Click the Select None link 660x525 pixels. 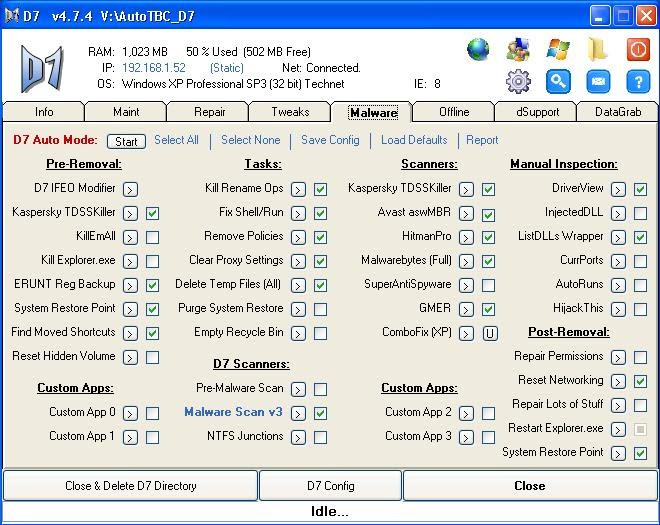(250, 140)
